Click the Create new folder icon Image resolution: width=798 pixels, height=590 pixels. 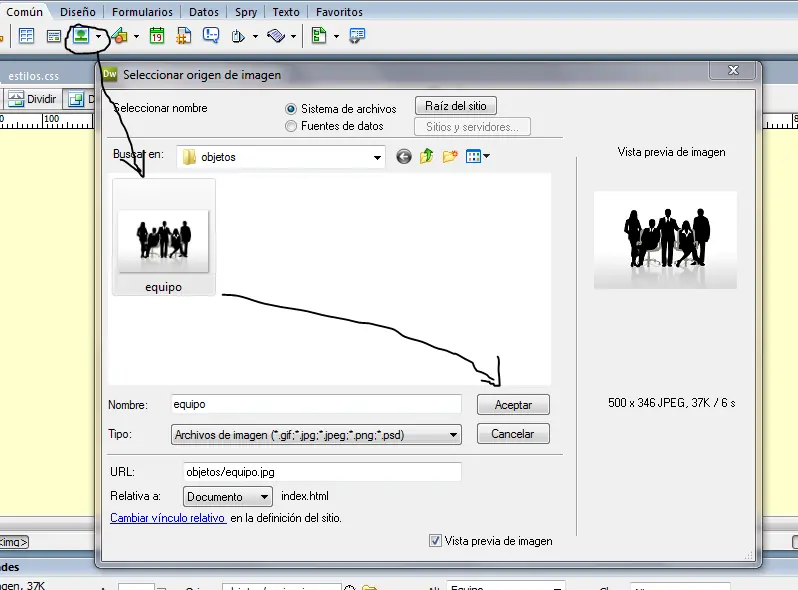coord(450,156)
